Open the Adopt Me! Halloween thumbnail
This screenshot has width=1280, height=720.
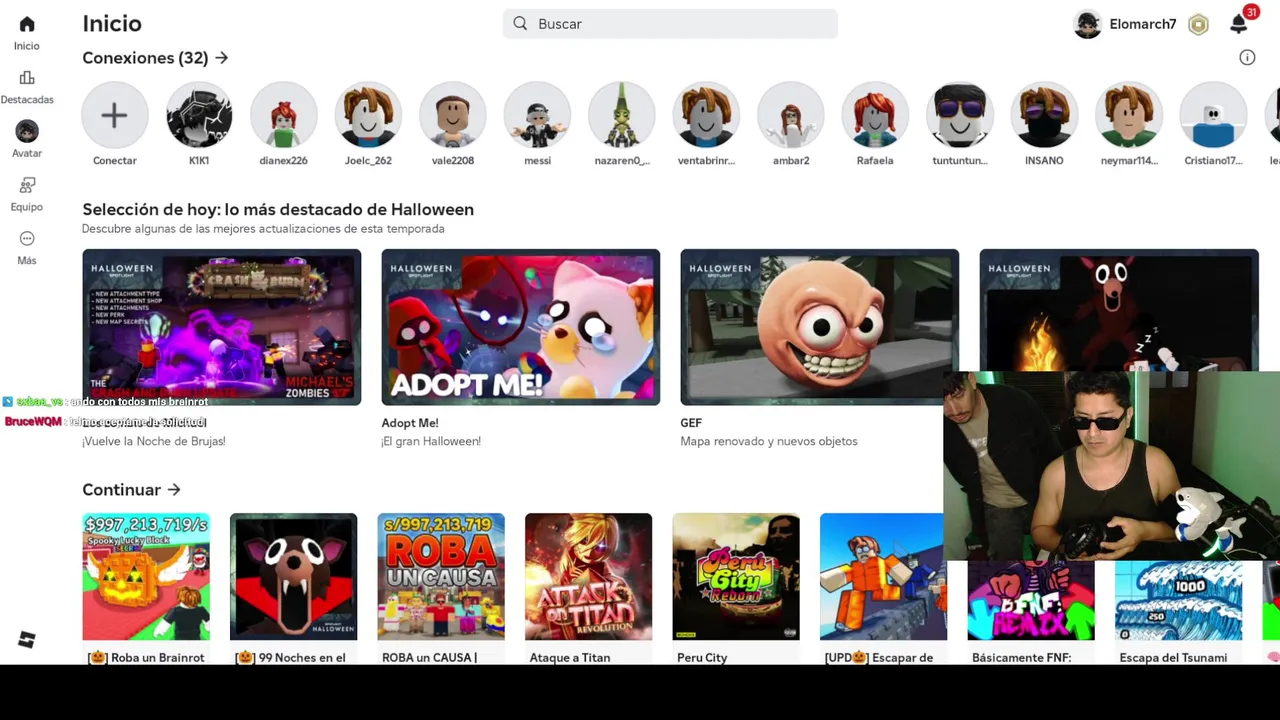click(520, 327)
